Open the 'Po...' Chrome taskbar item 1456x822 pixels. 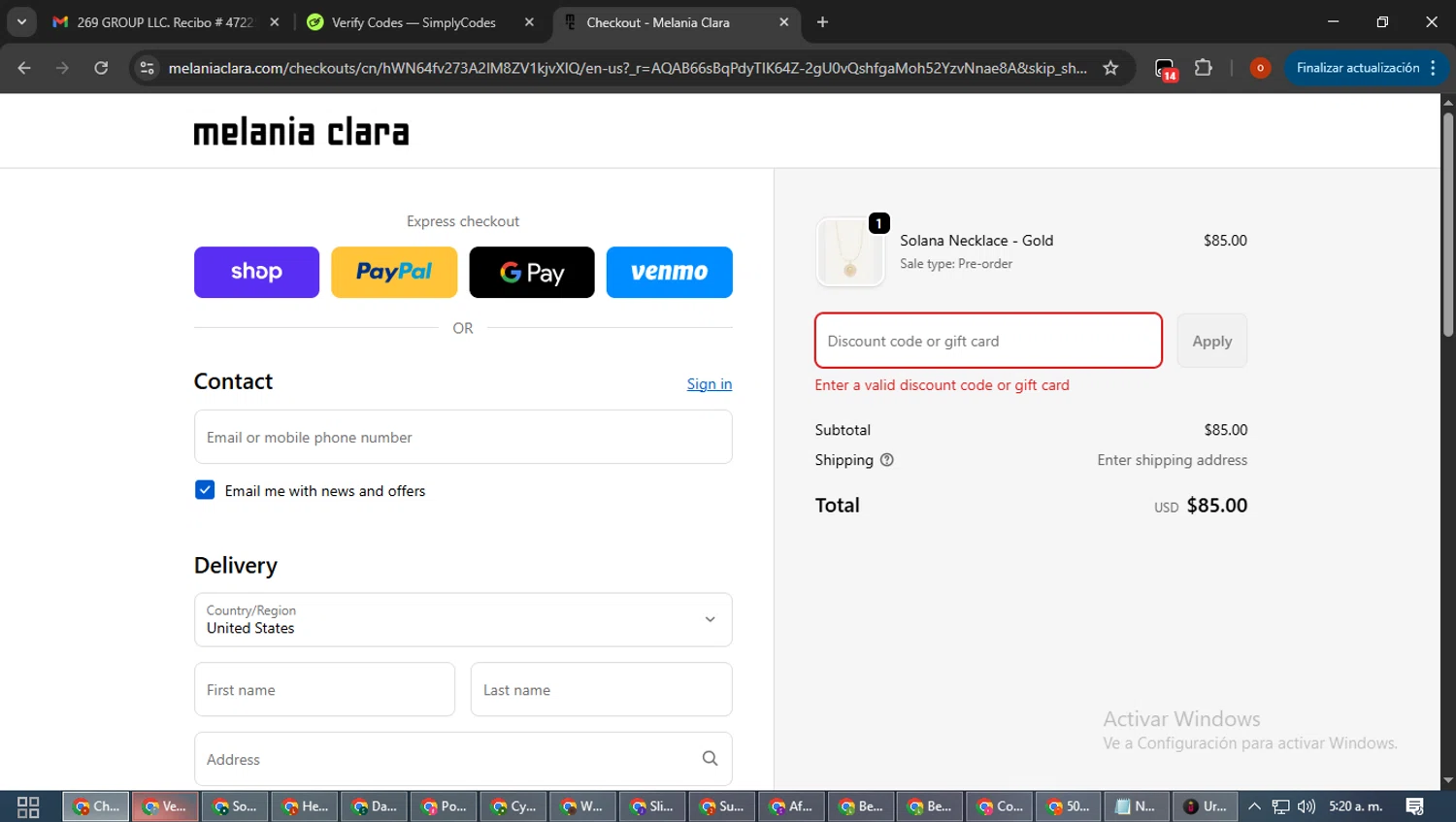444,806
